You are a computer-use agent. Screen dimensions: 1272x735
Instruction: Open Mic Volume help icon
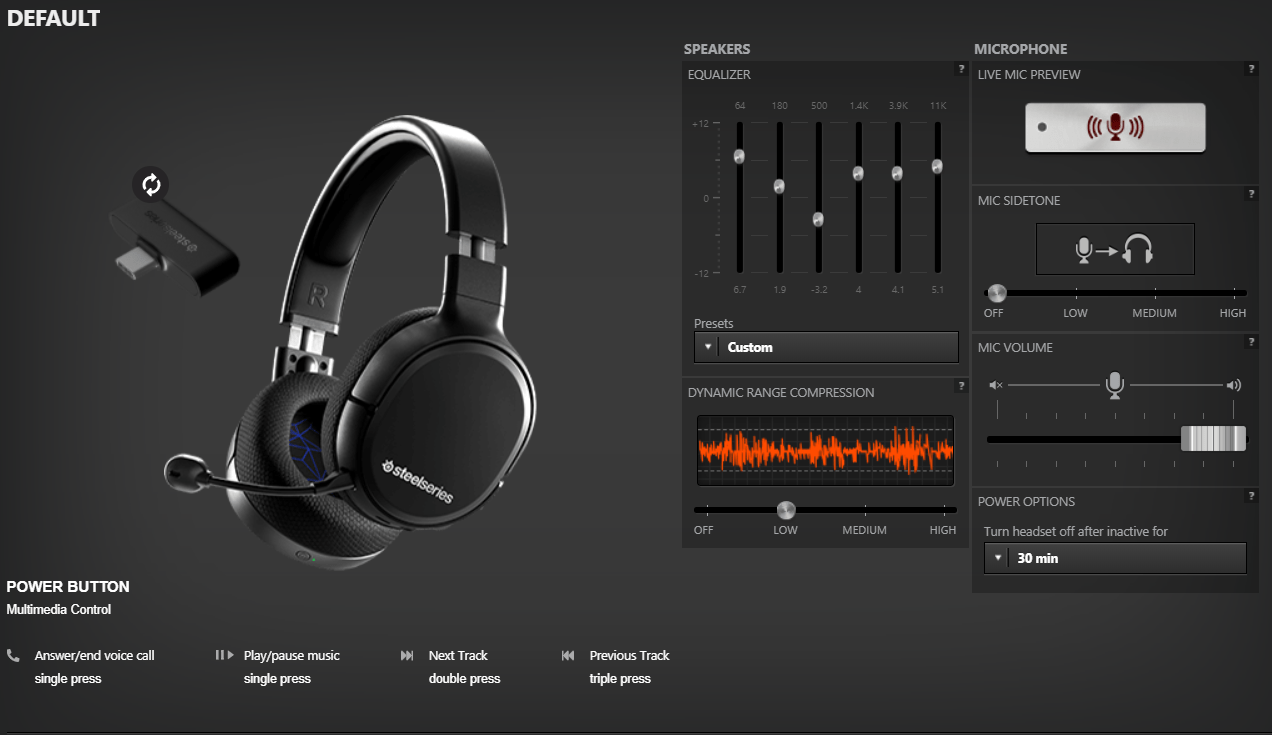[1251, 342]
